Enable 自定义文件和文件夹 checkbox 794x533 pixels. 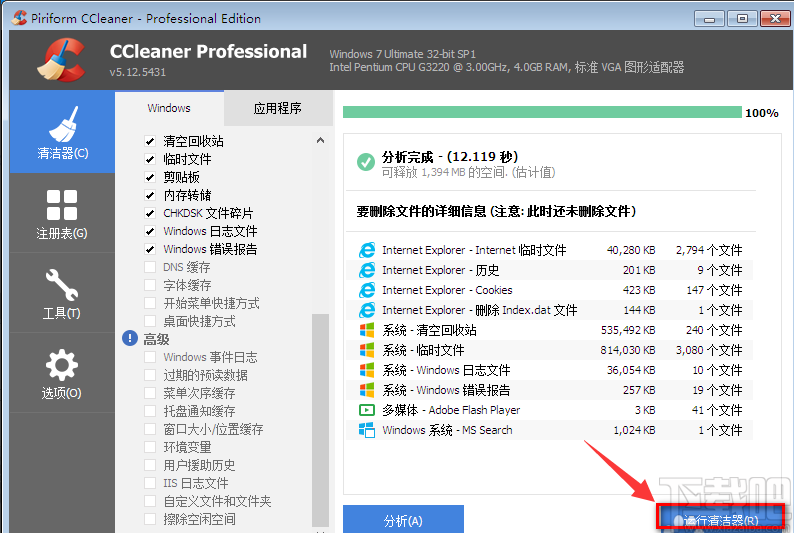coord(150,501)
